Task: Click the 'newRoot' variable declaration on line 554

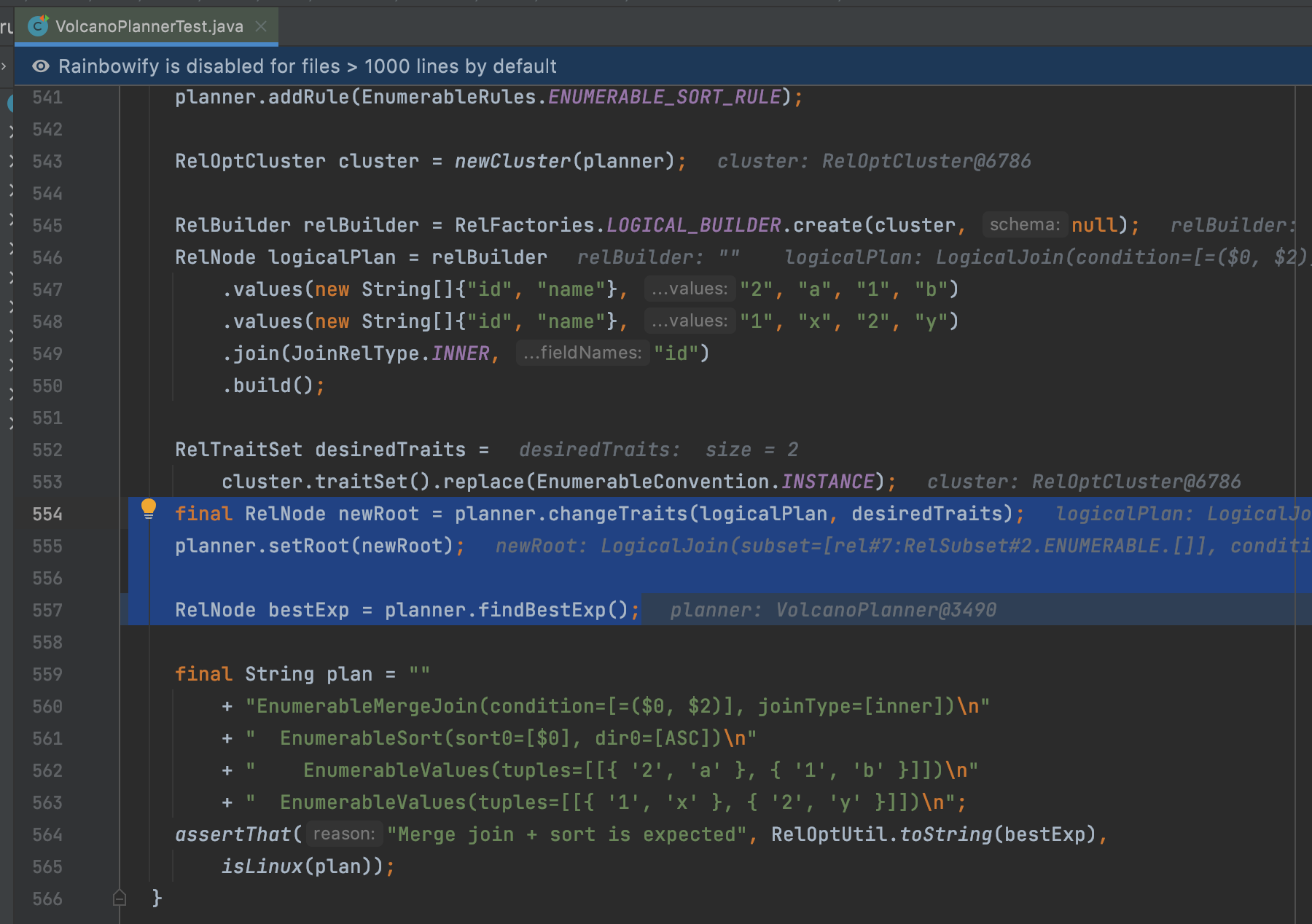Action: 379,514
